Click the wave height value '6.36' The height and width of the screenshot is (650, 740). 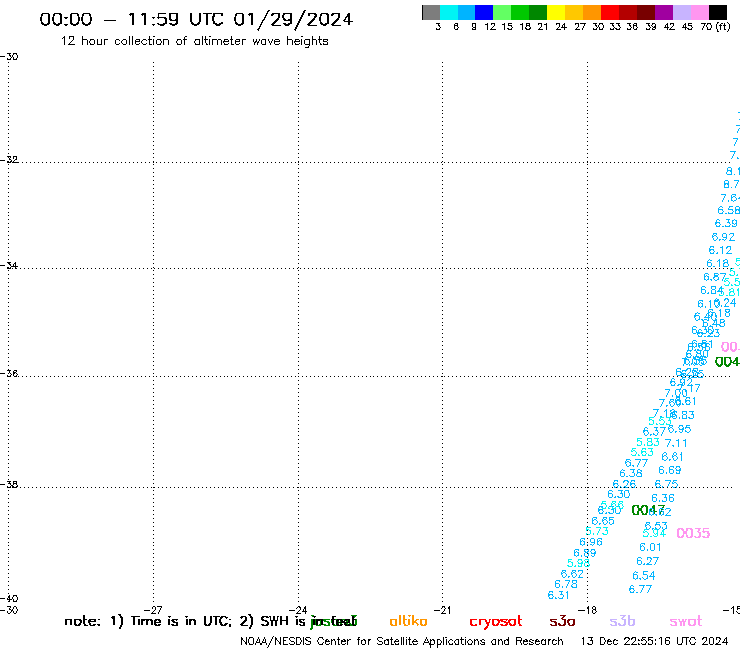663,498
